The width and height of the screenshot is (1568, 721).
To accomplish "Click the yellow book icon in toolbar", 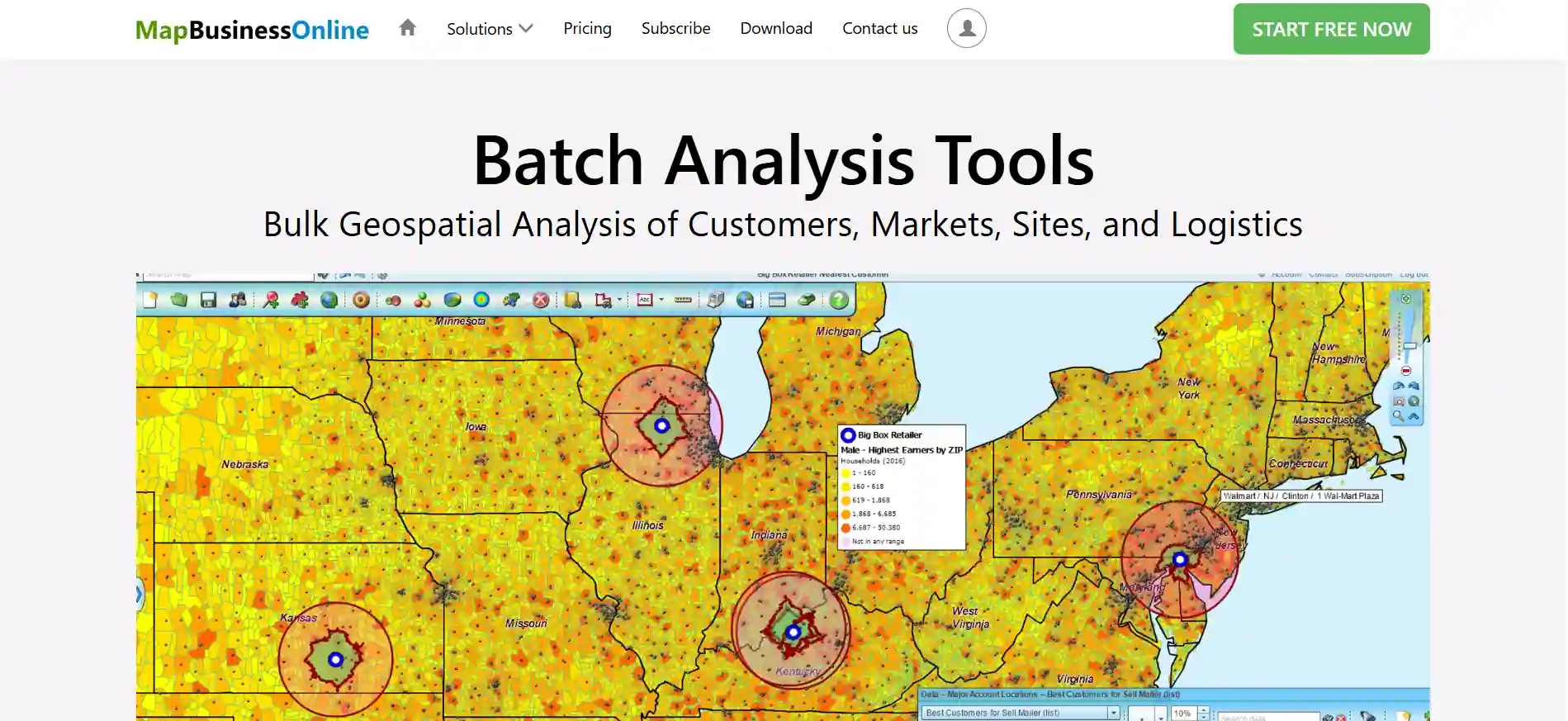I will 572,300.
